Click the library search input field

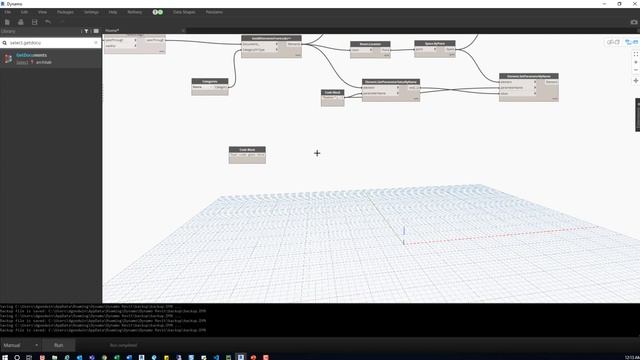coord(51,42)
